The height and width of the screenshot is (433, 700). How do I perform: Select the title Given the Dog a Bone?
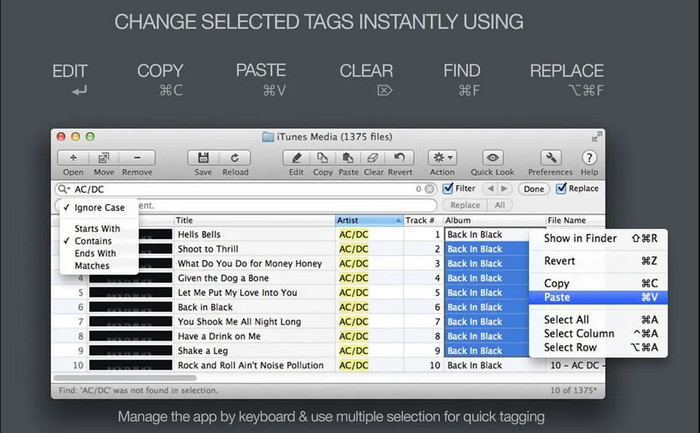point(223,278)
